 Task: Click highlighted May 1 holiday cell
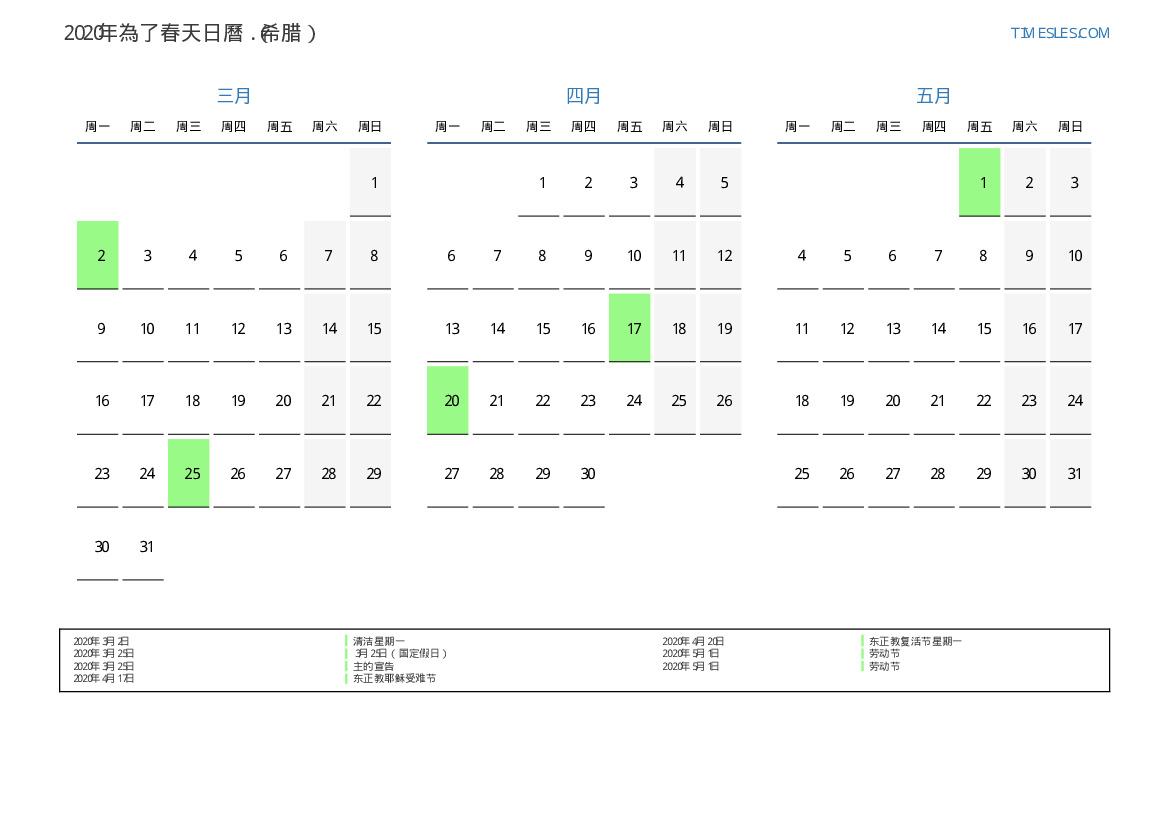click(980, 183)
